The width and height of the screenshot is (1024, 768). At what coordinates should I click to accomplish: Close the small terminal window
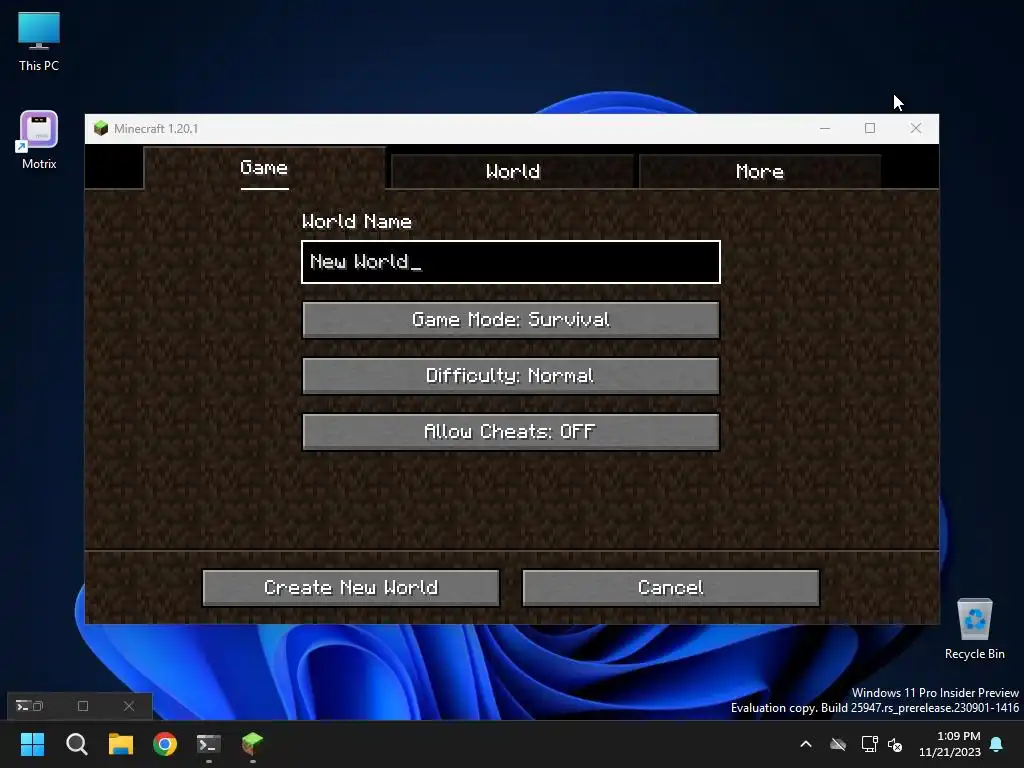coord(129,706)
